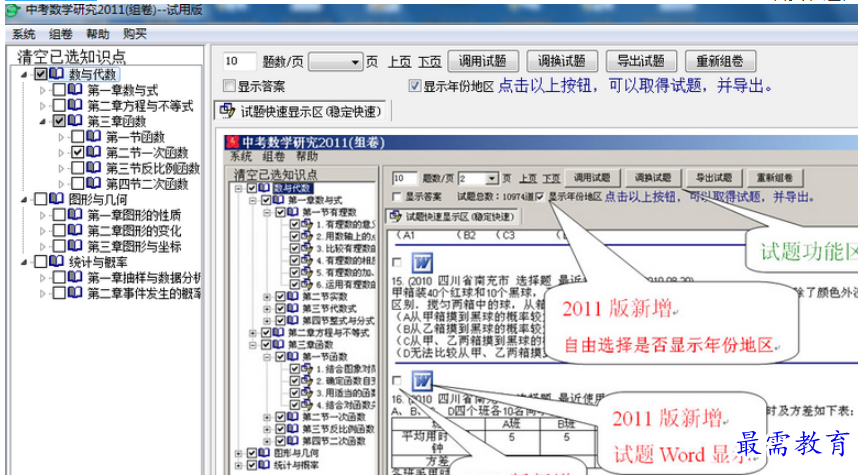The image size is (858, 475).
Task: Uncheck the 第三章函数 checkbox
Action: point(59,121)
